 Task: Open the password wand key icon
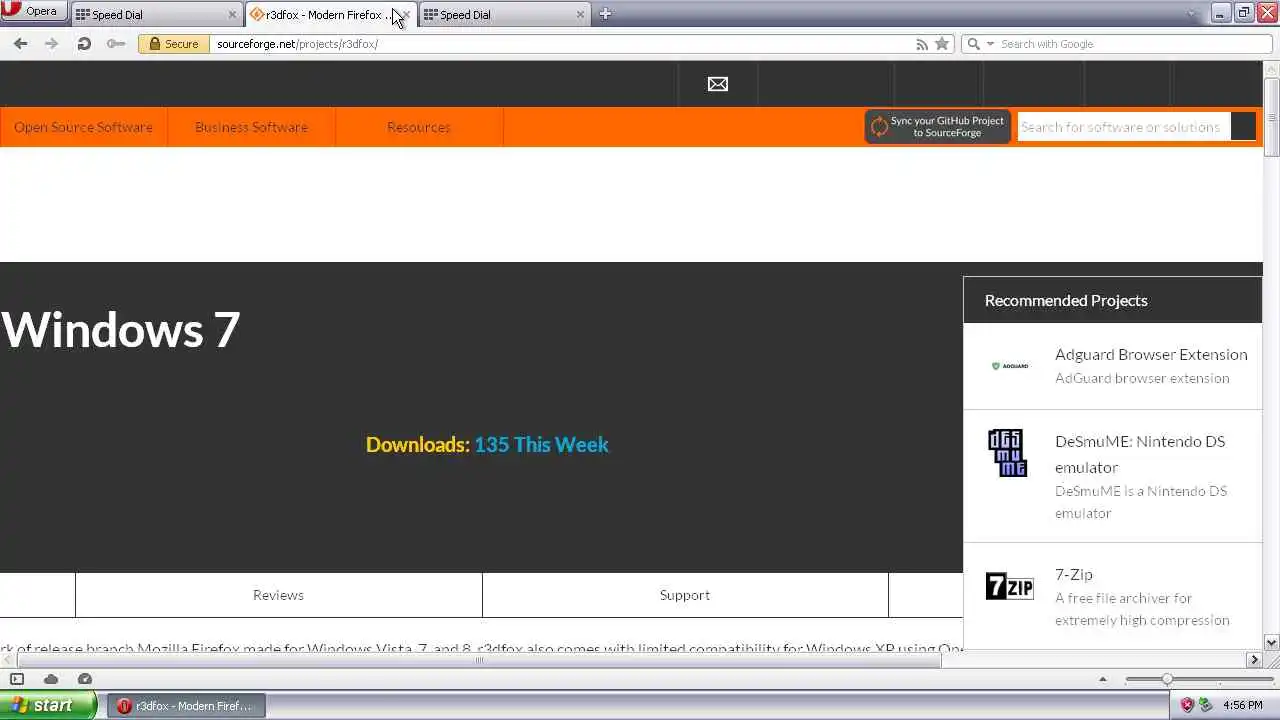[x=116, y=44]
